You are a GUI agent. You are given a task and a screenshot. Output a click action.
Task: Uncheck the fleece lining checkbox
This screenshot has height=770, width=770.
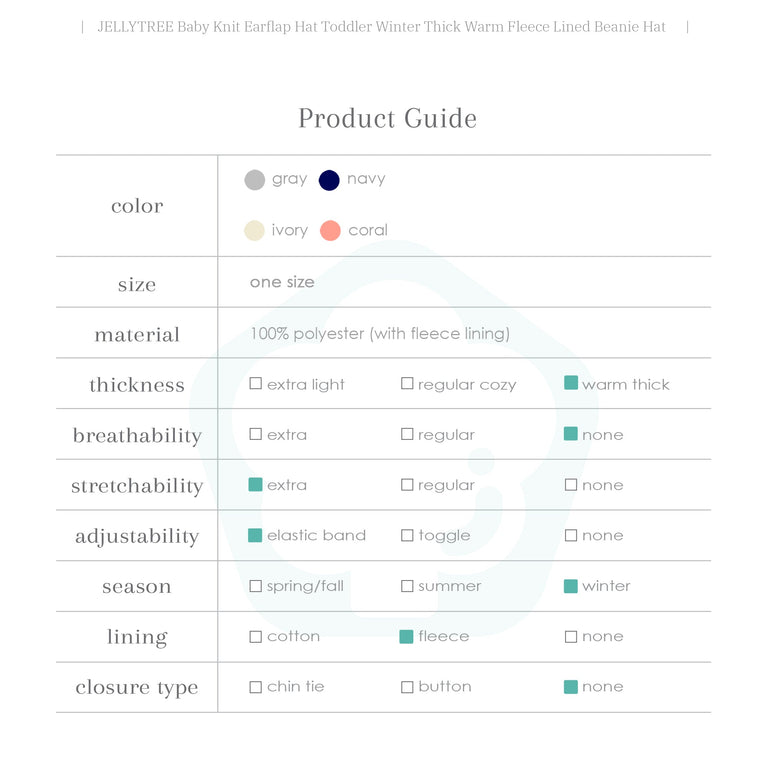406,636
